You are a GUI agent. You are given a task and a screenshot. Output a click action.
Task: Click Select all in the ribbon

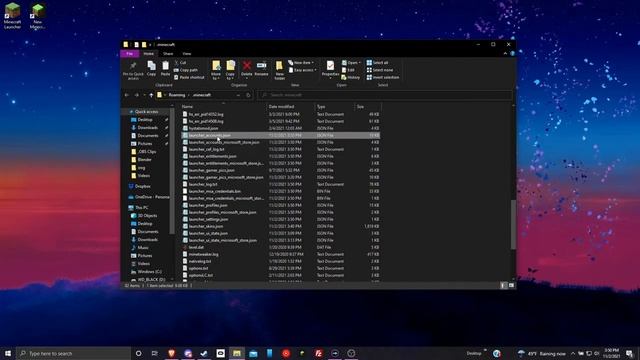(x=377, y=62)
